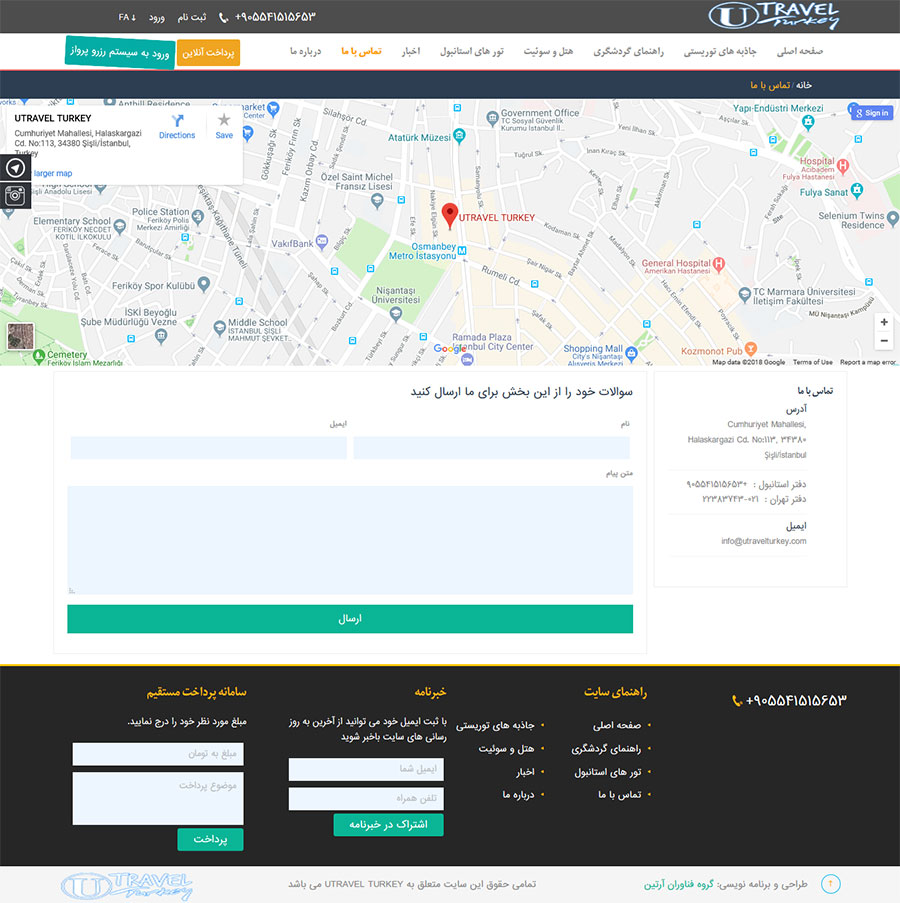The width and height of the screenshot is (900, 903).
Task: Click the ارسال send button
Action: [x=350, y=619]
